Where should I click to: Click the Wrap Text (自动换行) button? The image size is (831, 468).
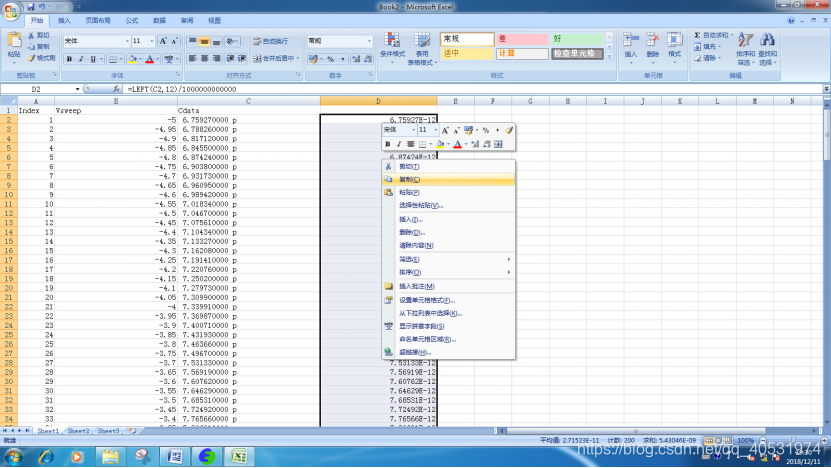(x=271, y=41)
